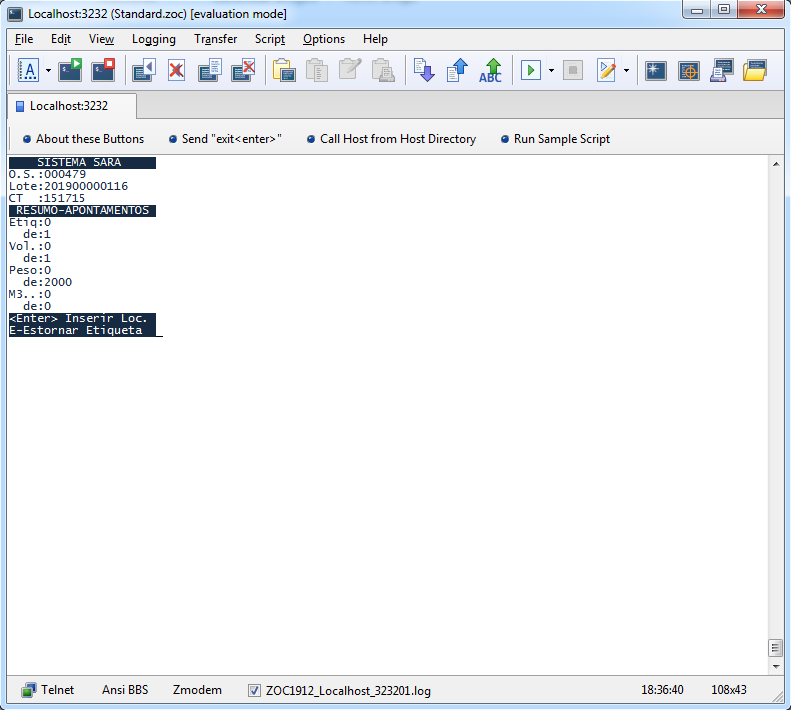
Task: Open the File menu
Action: (x=24, y=39)
